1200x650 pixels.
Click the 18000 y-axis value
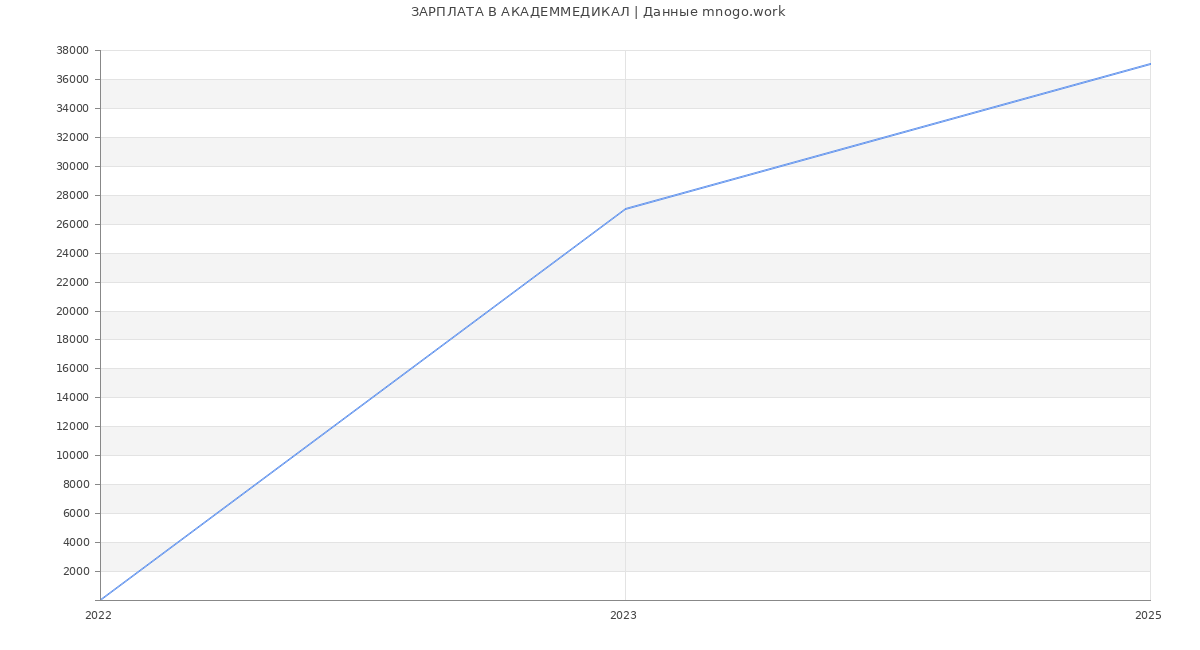(x=72, y=340)
